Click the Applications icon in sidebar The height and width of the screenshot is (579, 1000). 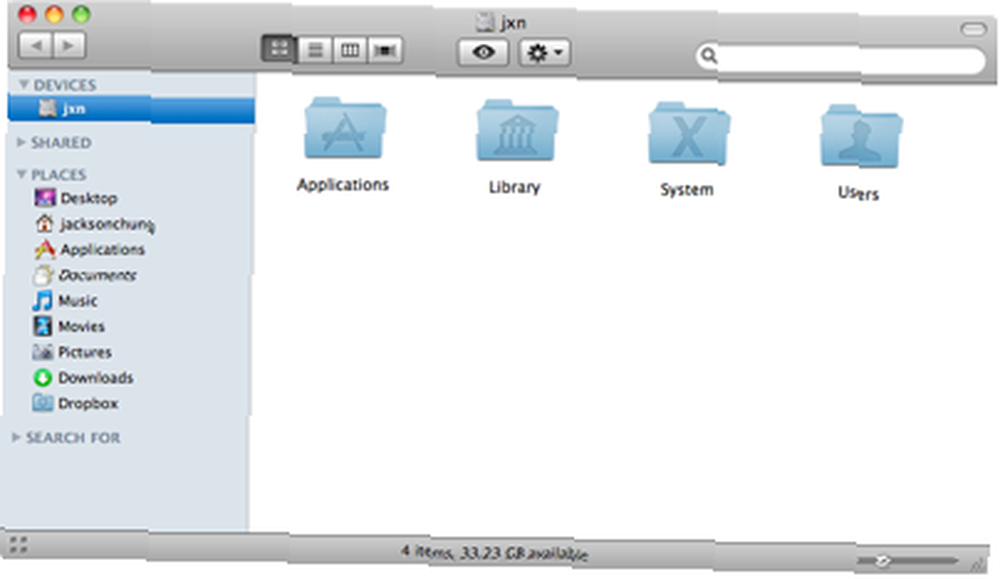point(44,249)
